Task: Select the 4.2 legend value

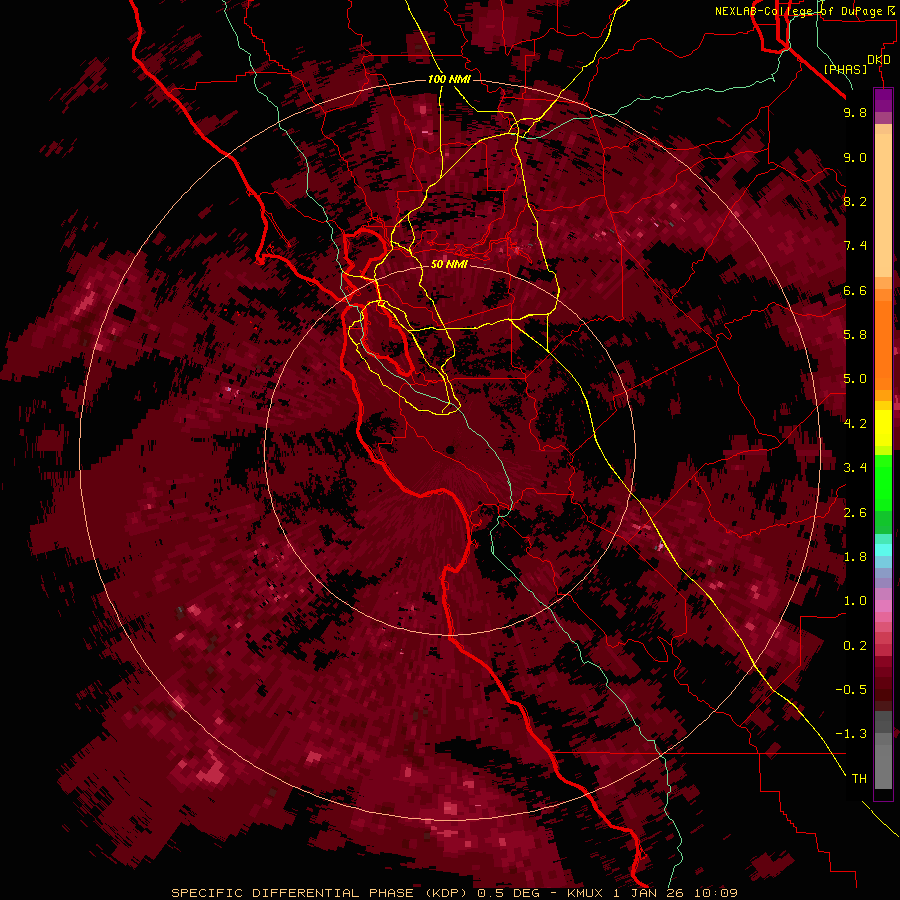Action: point(855,424)
